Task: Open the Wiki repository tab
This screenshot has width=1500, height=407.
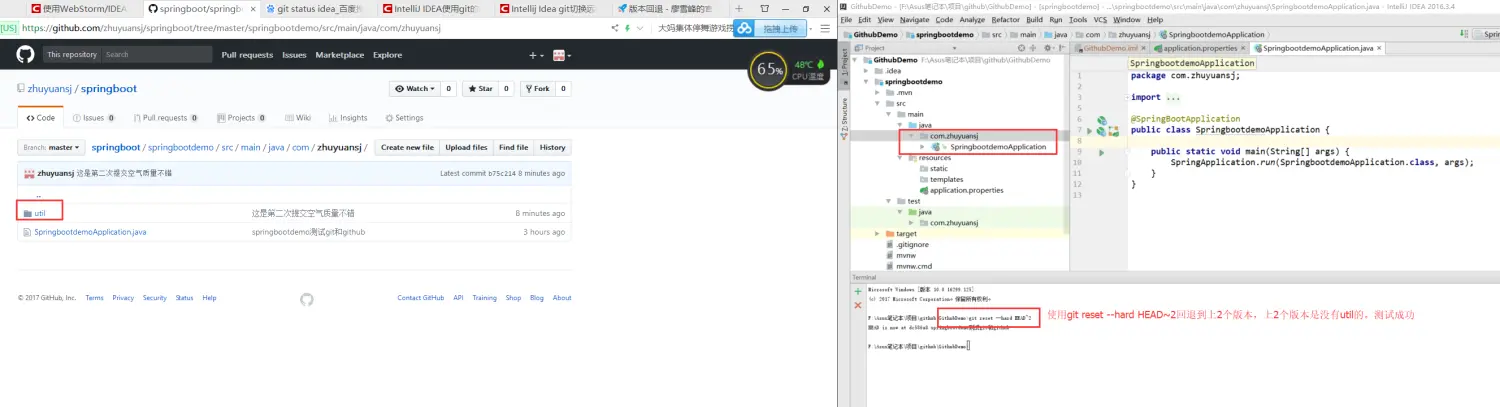Action: click(298, 118)
